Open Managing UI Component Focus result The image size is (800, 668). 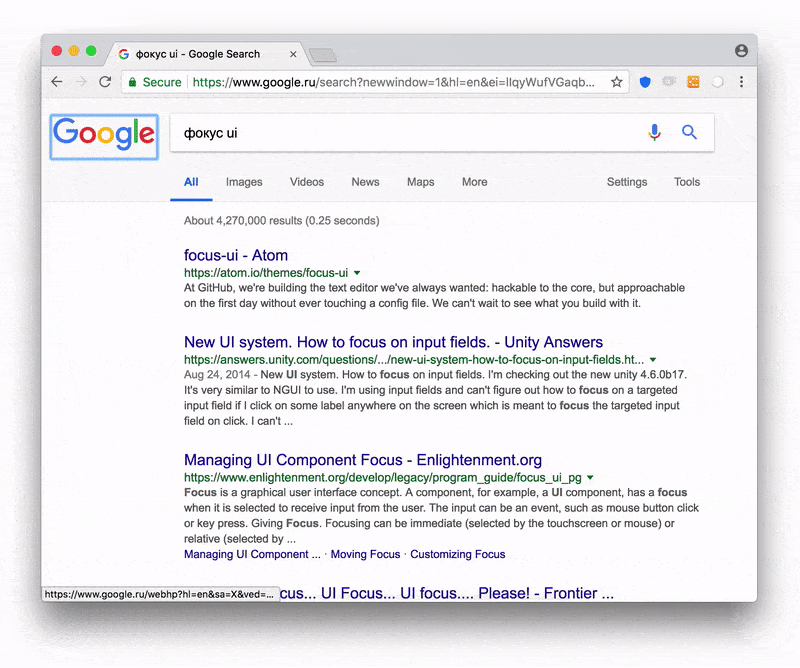363,460
